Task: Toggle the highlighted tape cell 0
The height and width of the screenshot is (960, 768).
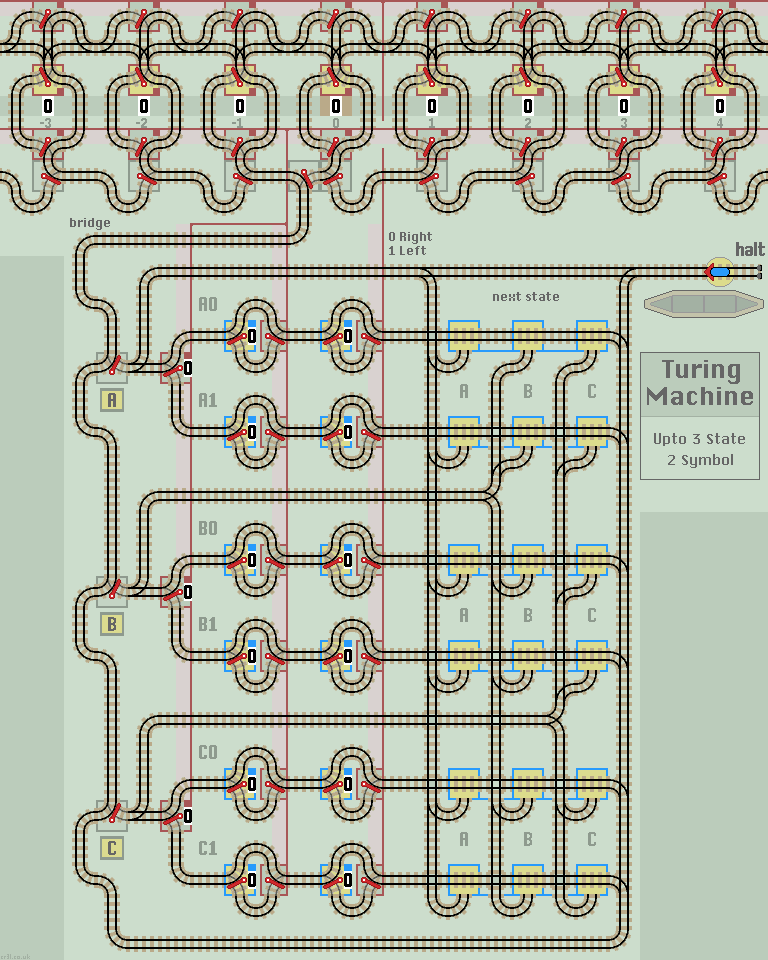Action: coord(336,107)
